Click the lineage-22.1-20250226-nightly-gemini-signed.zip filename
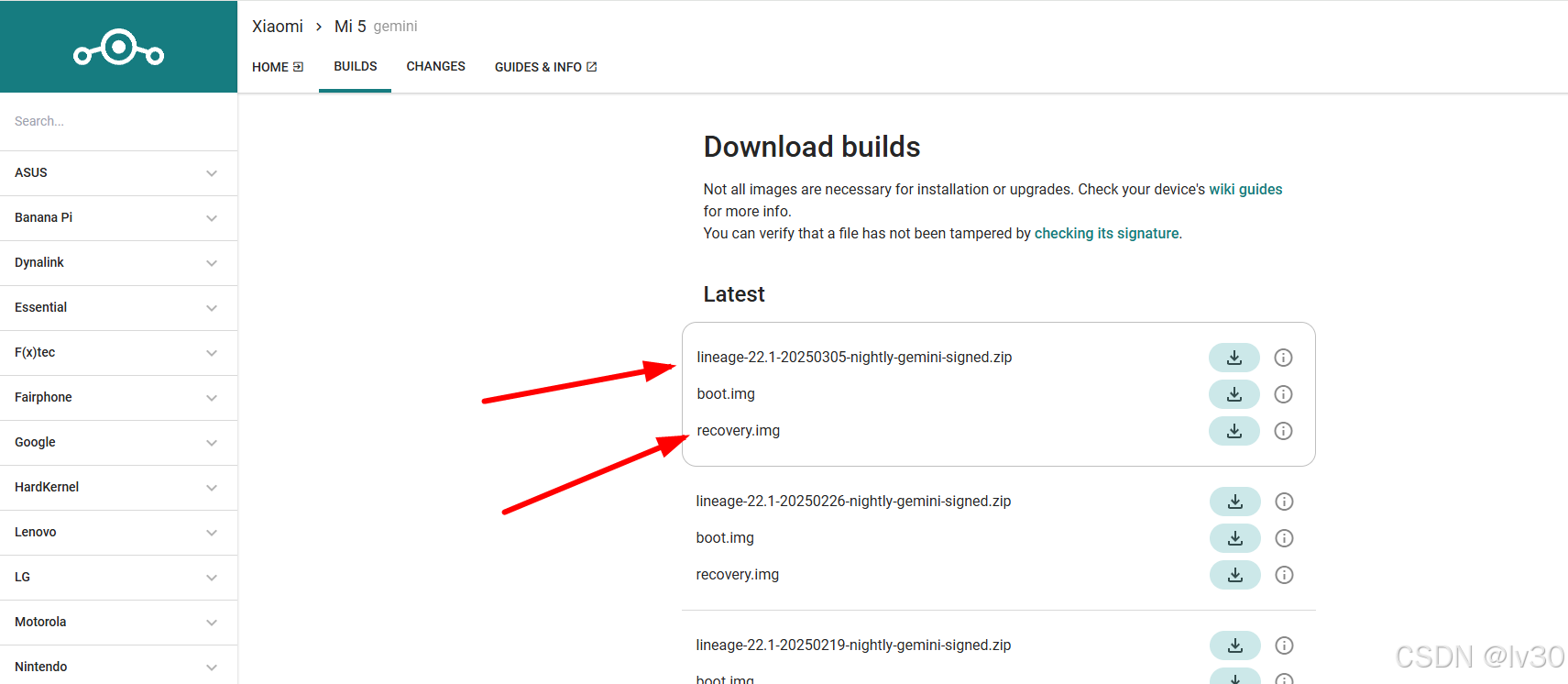Image resolution: width=1568 pixels, height=684 pixels. click(x=853, y=502)
